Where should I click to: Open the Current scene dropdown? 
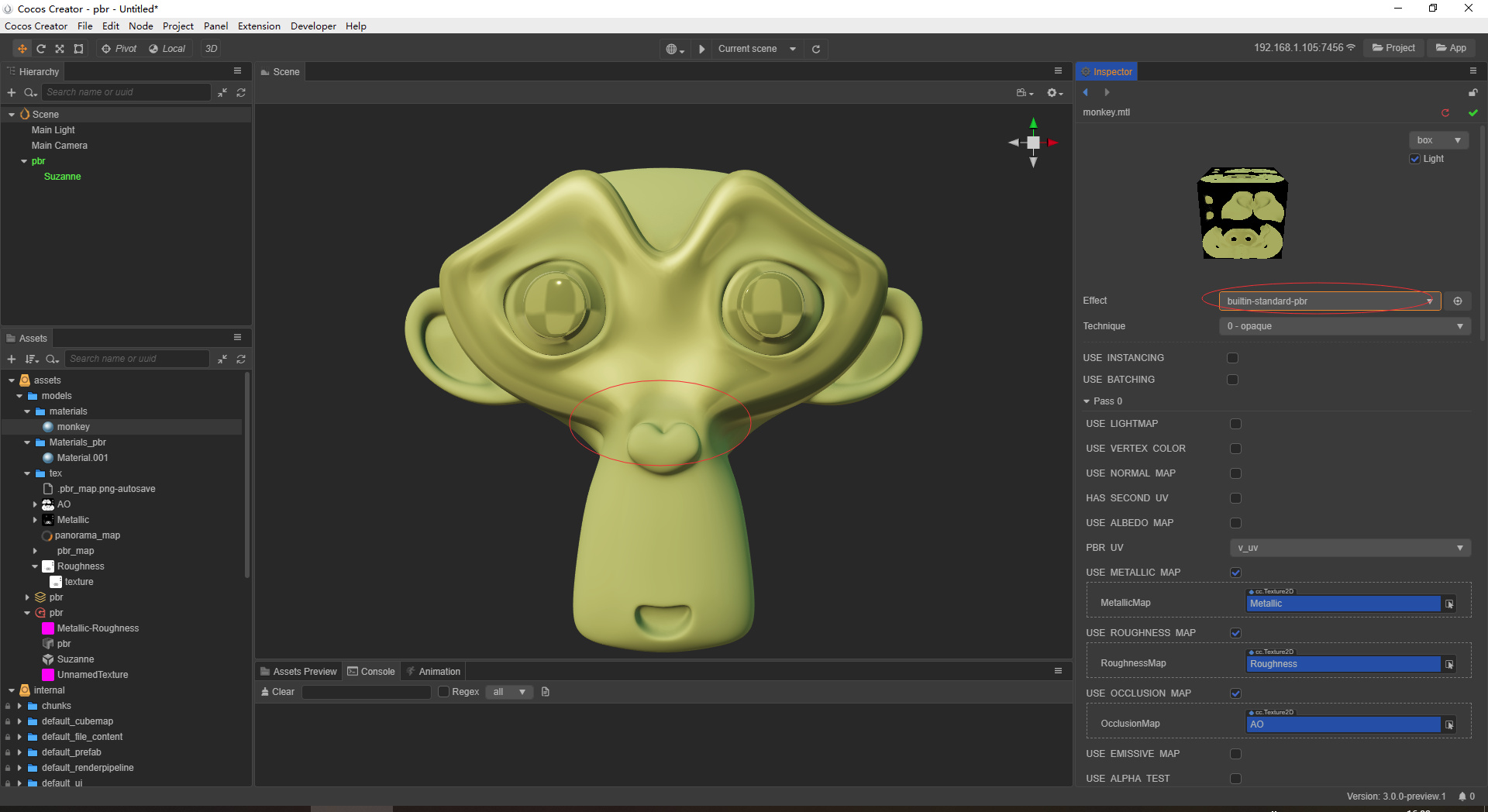756,49
